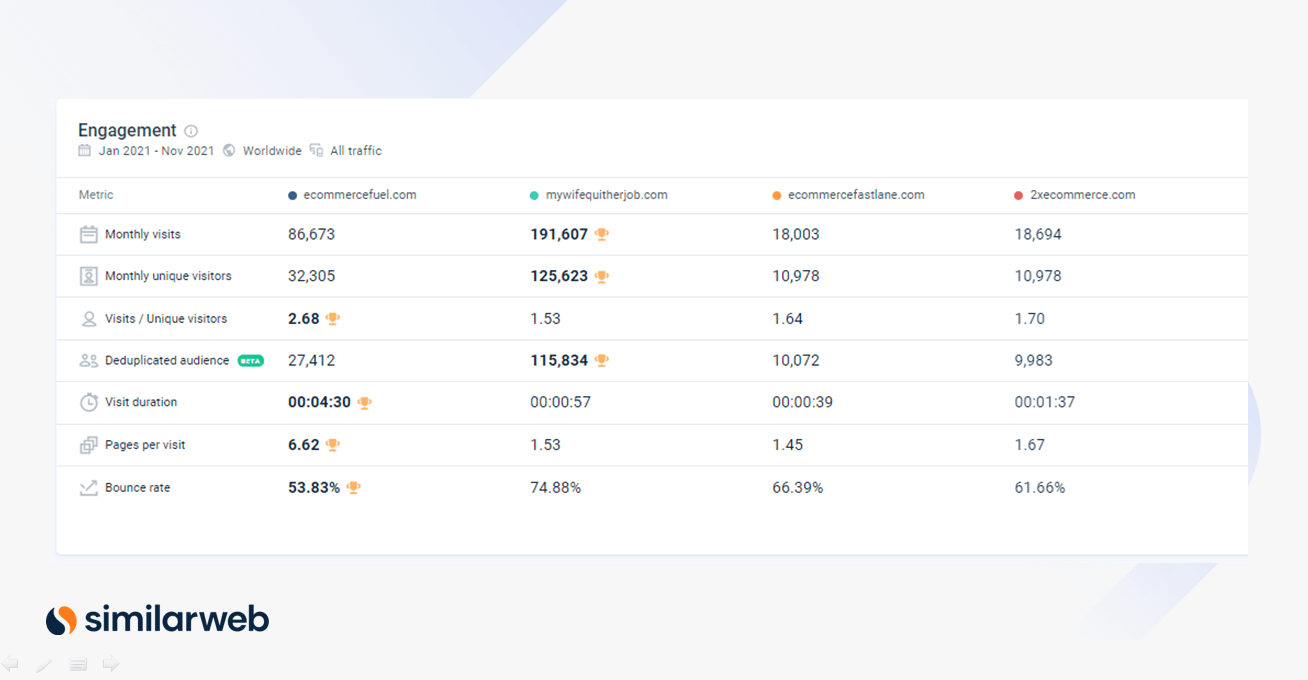Select the 2xecommerce.com column header

tap(1082, 195)
